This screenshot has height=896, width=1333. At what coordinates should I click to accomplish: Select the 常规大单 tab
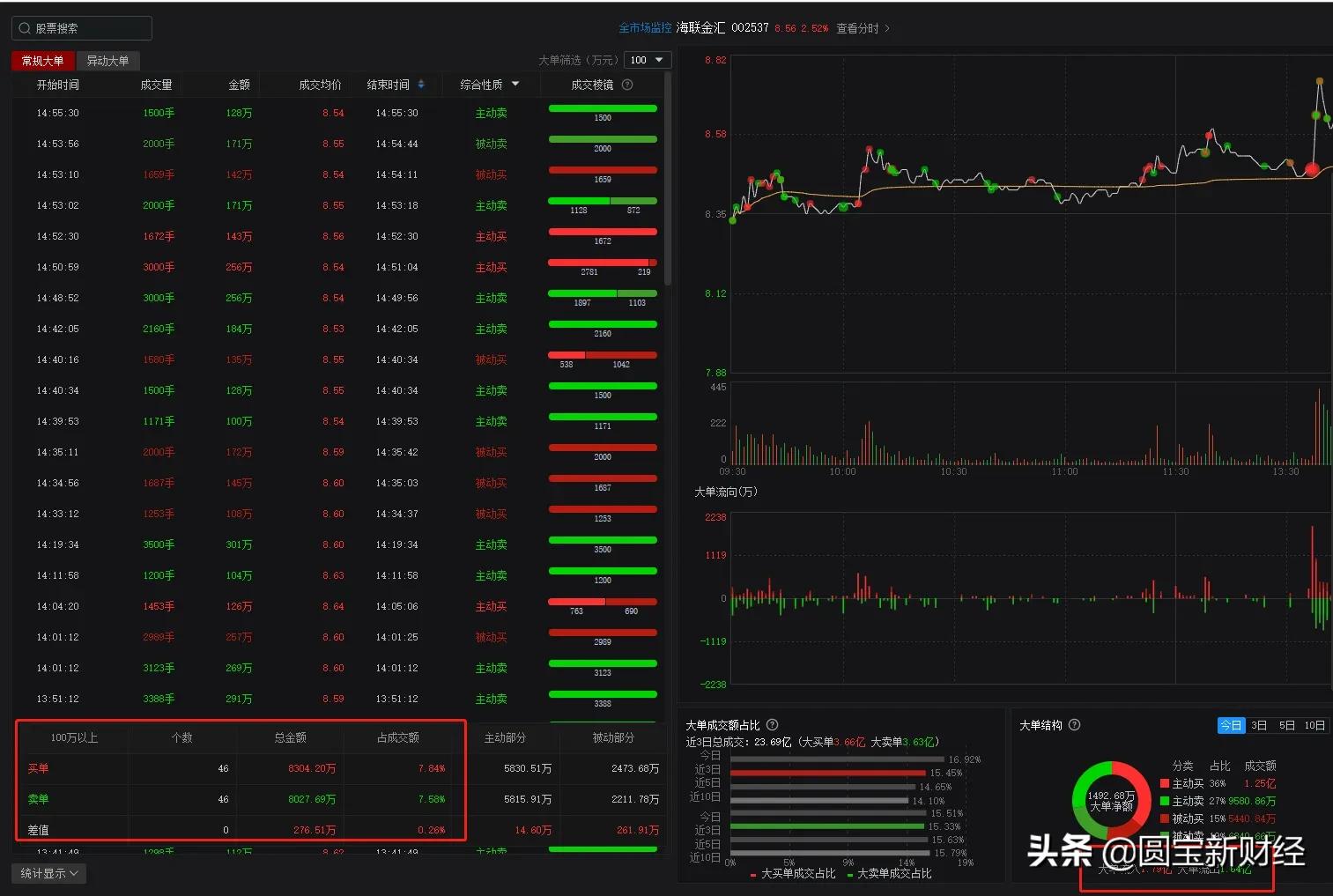pos(41,60)
